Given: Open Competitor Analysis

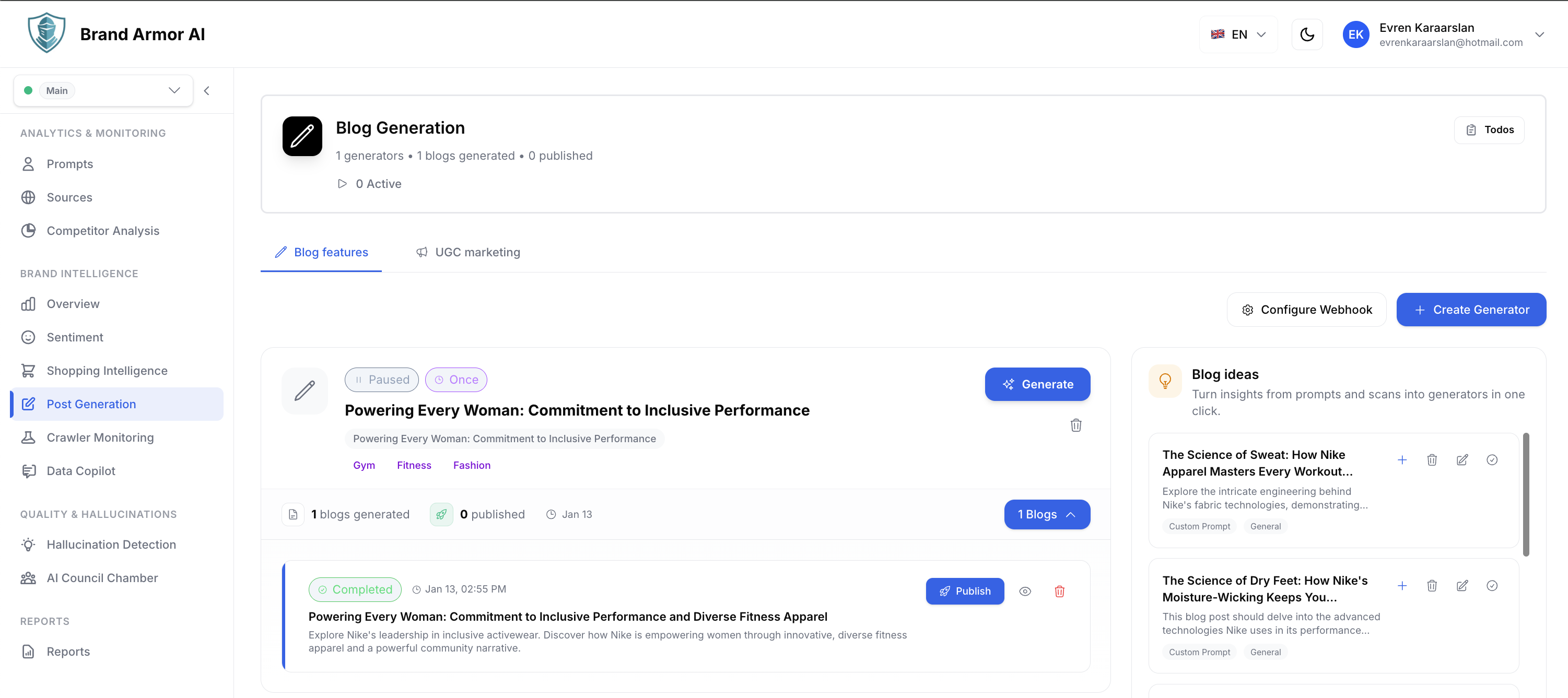Looking at the screenshot, I should point(102,231).
